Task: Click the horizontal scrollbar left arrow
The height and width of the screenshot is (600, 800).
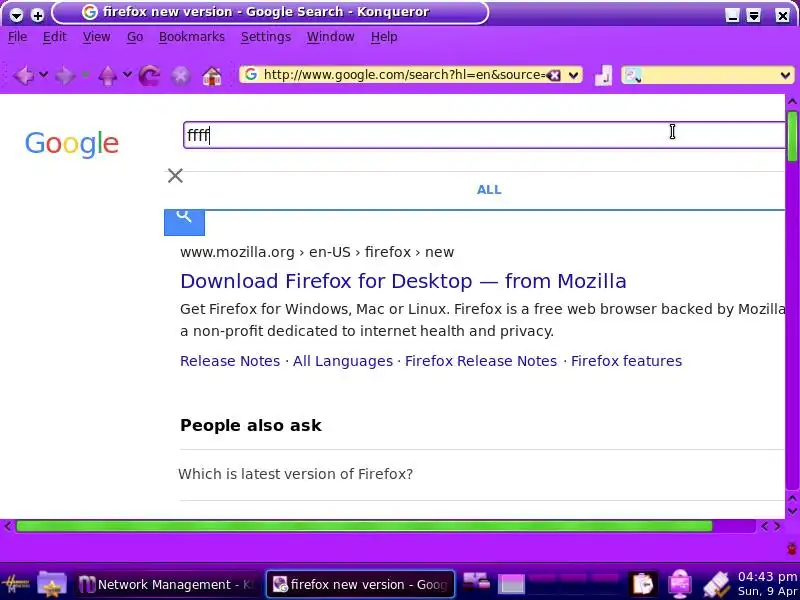Action: (7, 526)
